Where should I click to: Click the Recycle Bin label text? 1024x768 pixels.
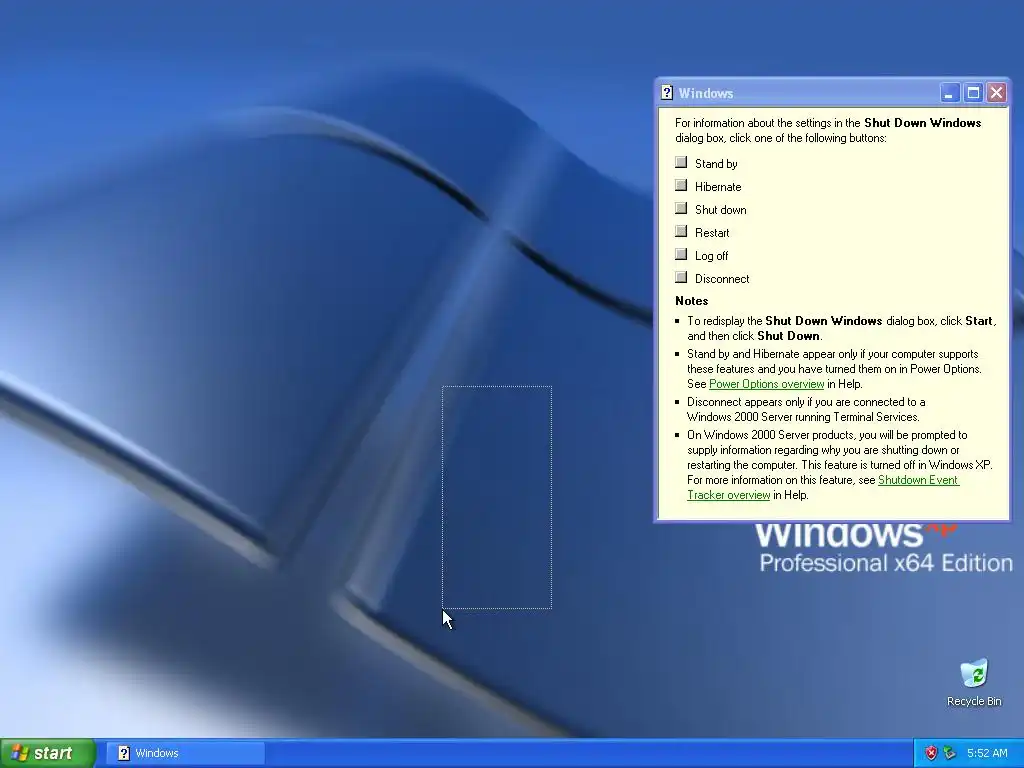[974, 701]
